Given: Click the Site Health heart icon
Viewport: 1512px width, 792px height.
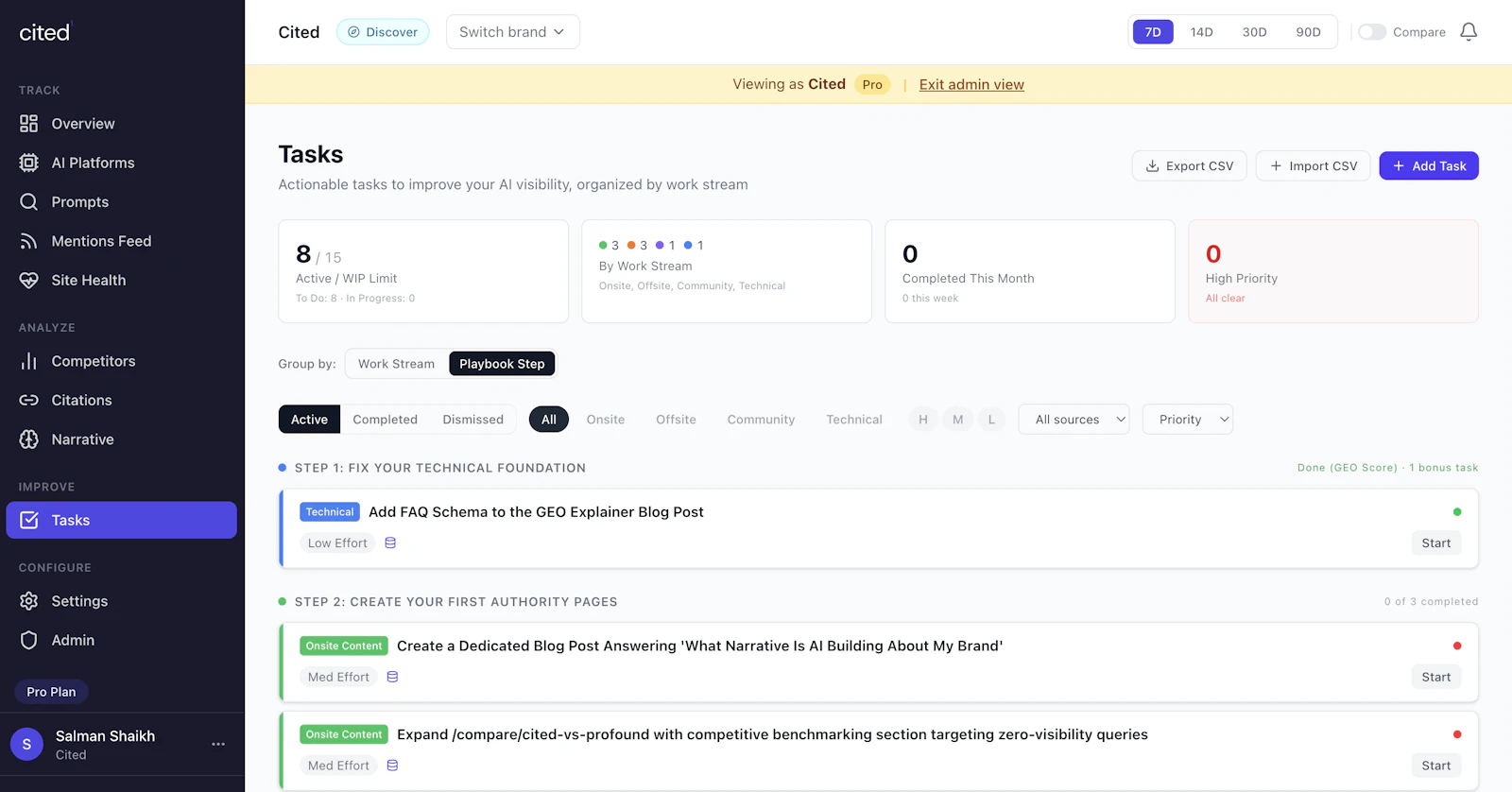Looking at the screenshot, I should pos(29,280).
